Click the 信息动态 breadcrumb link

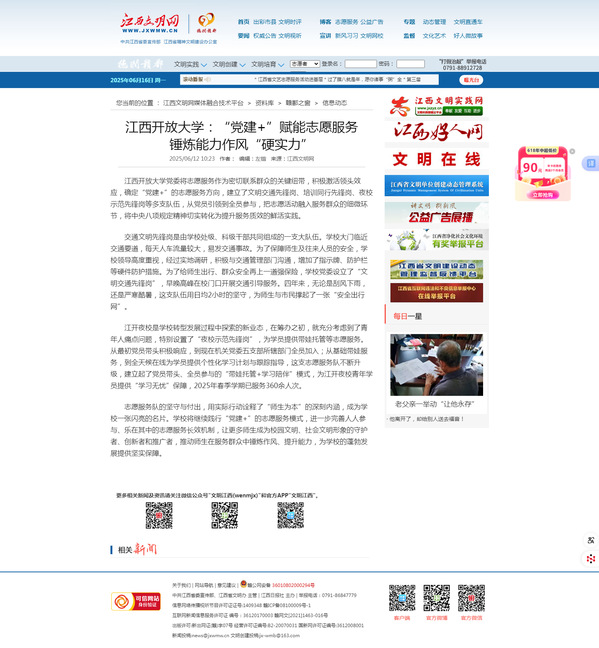point(334,103)
